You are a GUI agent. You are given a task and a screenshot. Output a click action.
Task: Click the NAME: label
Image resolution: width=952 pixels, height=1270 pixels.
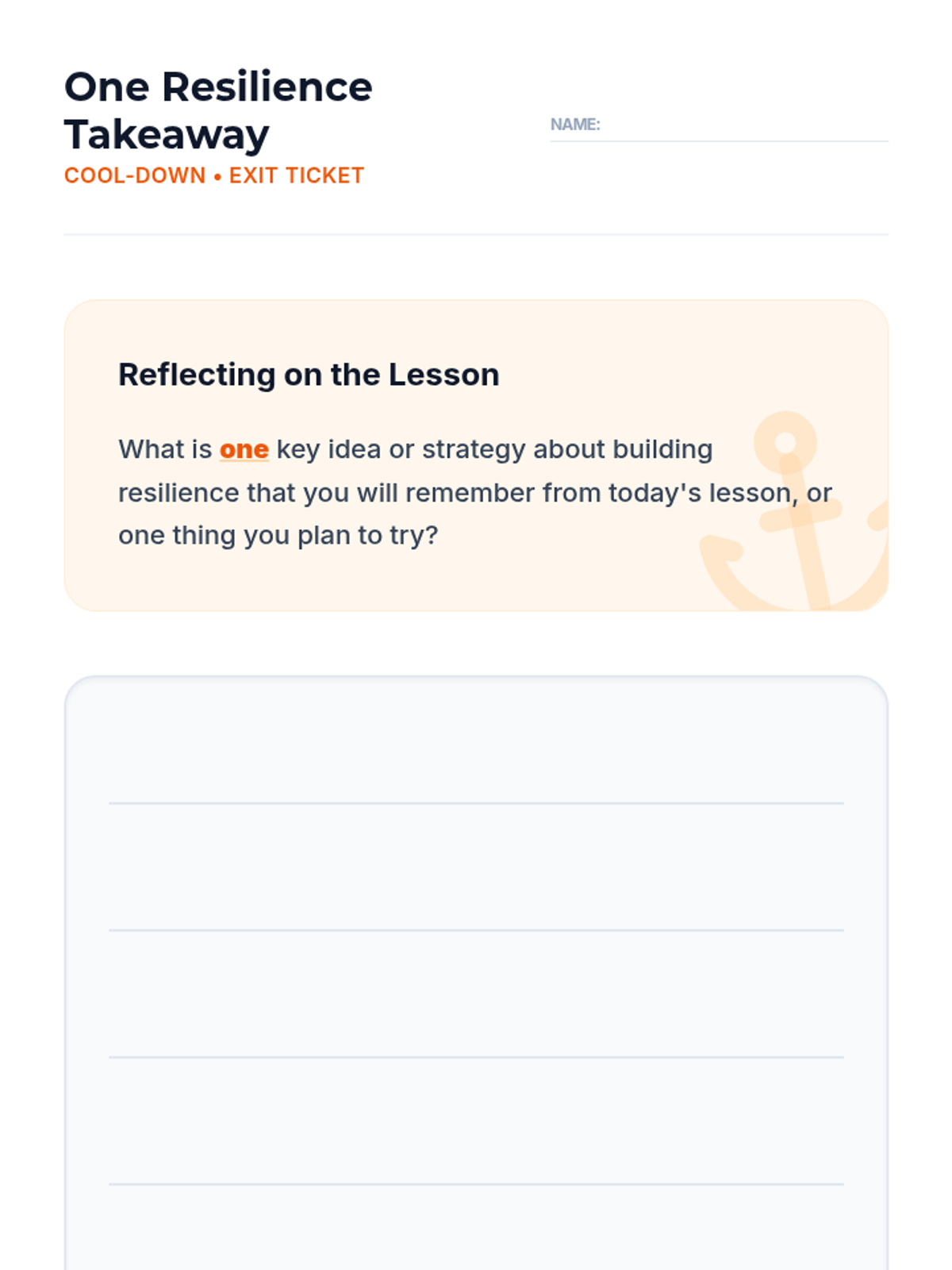pos(575,125)
